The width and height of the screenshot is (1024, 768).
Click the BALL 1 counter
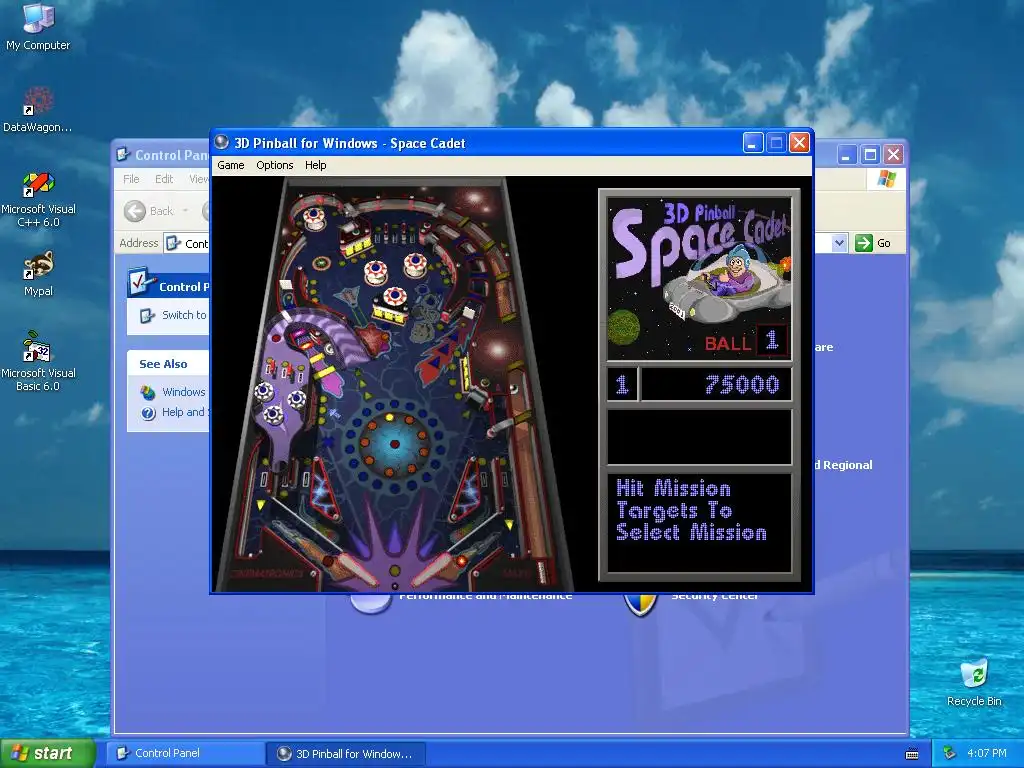pos(746,341)
